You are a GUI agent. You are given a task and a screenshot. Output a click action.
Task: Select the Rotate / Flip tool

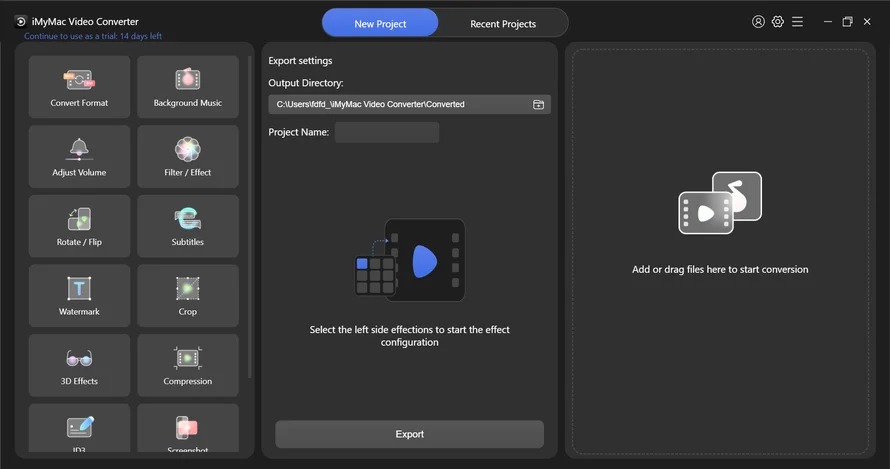click(x=79, y=226)
